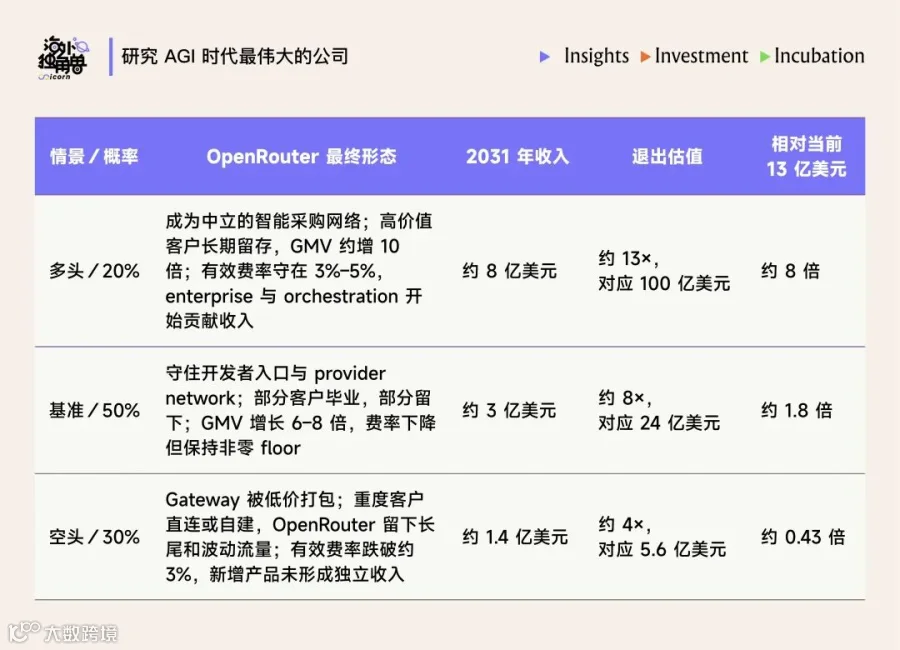Select the 基准 / 50% scenario cell
Viewport: 900px width, 650px height.
(x=94, y=410)
